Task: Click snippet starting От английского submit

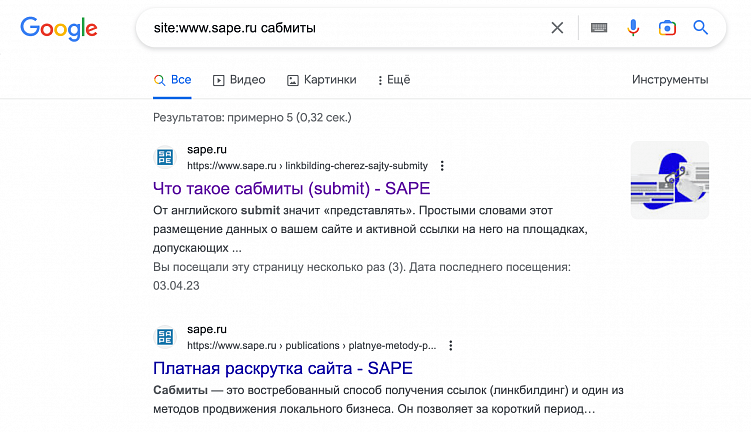Action: [x=370, y=229]
